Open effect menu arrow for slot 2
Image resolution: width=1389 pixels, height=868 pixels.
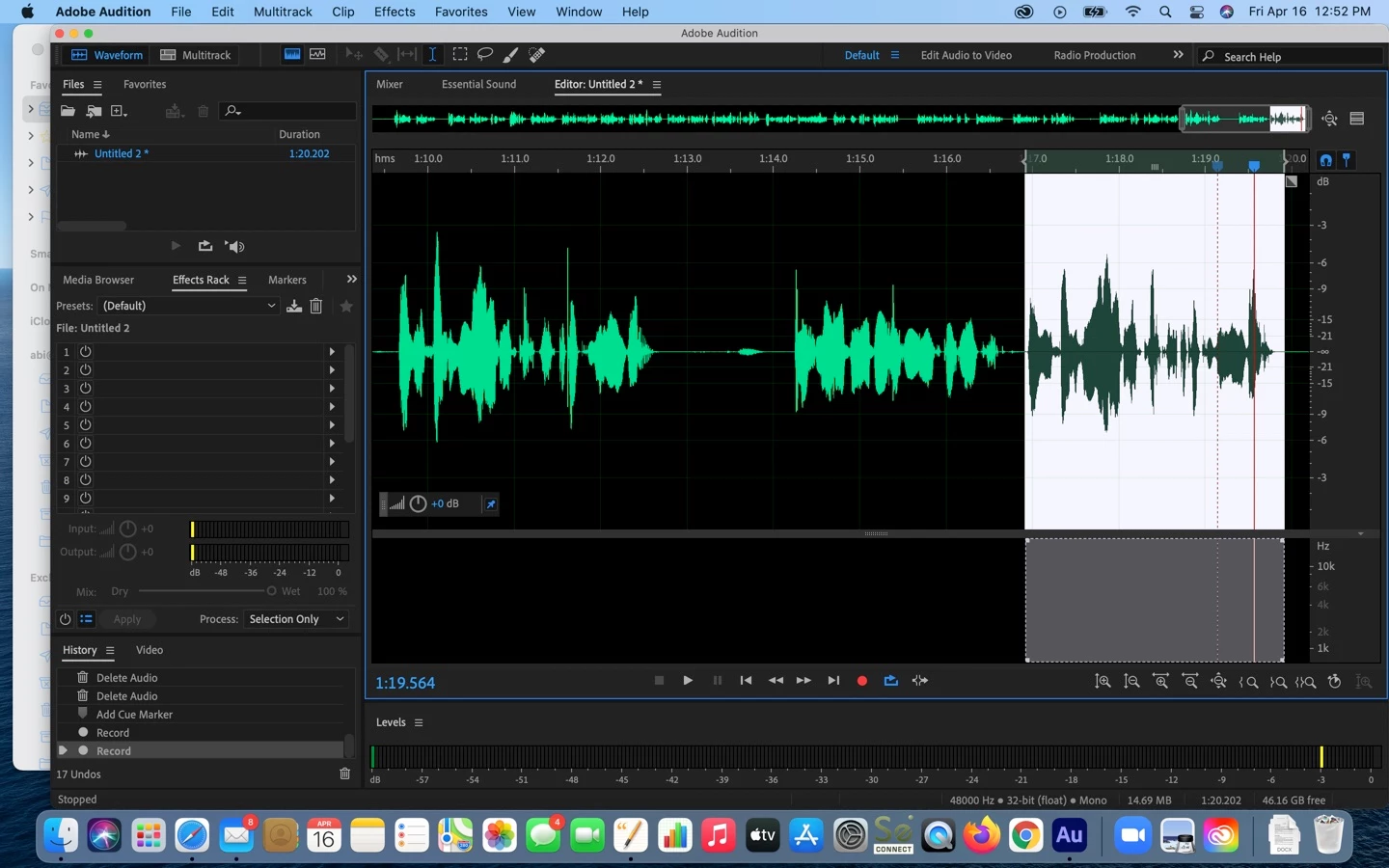point(332,370)
